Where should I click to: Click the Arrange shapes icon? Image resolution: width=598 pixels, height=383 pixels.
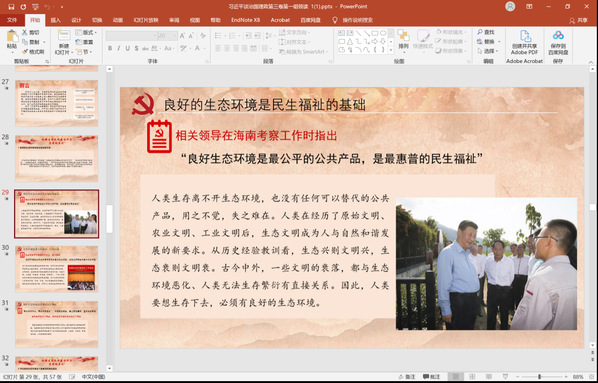click(403, 36)
